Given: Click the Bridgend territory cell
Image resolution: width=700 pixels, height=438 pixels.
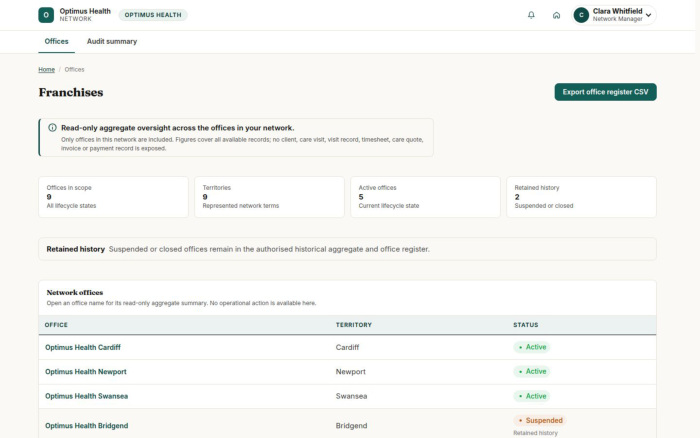Looking at the screenshot, I should pyautogui.click(x=351, y=425).
